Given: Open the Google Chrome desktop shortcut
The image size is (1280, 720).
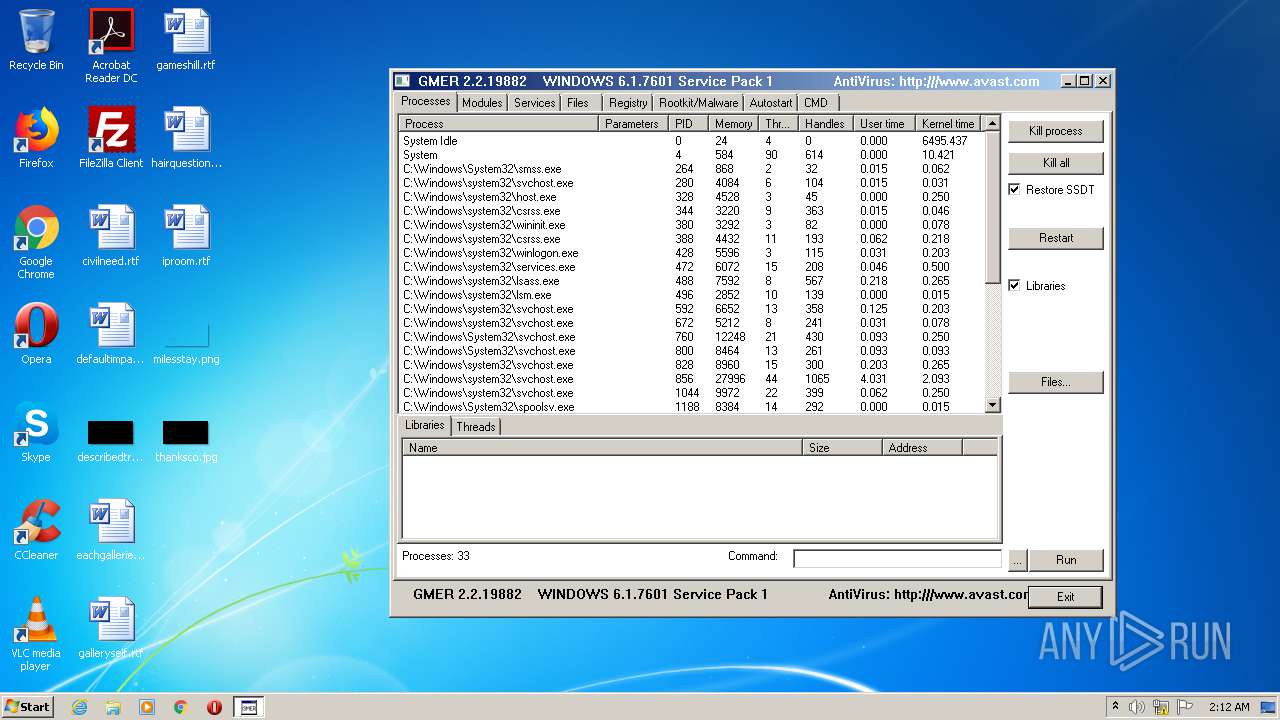Looking at the screenshot, I should click(x=36, y=242).
